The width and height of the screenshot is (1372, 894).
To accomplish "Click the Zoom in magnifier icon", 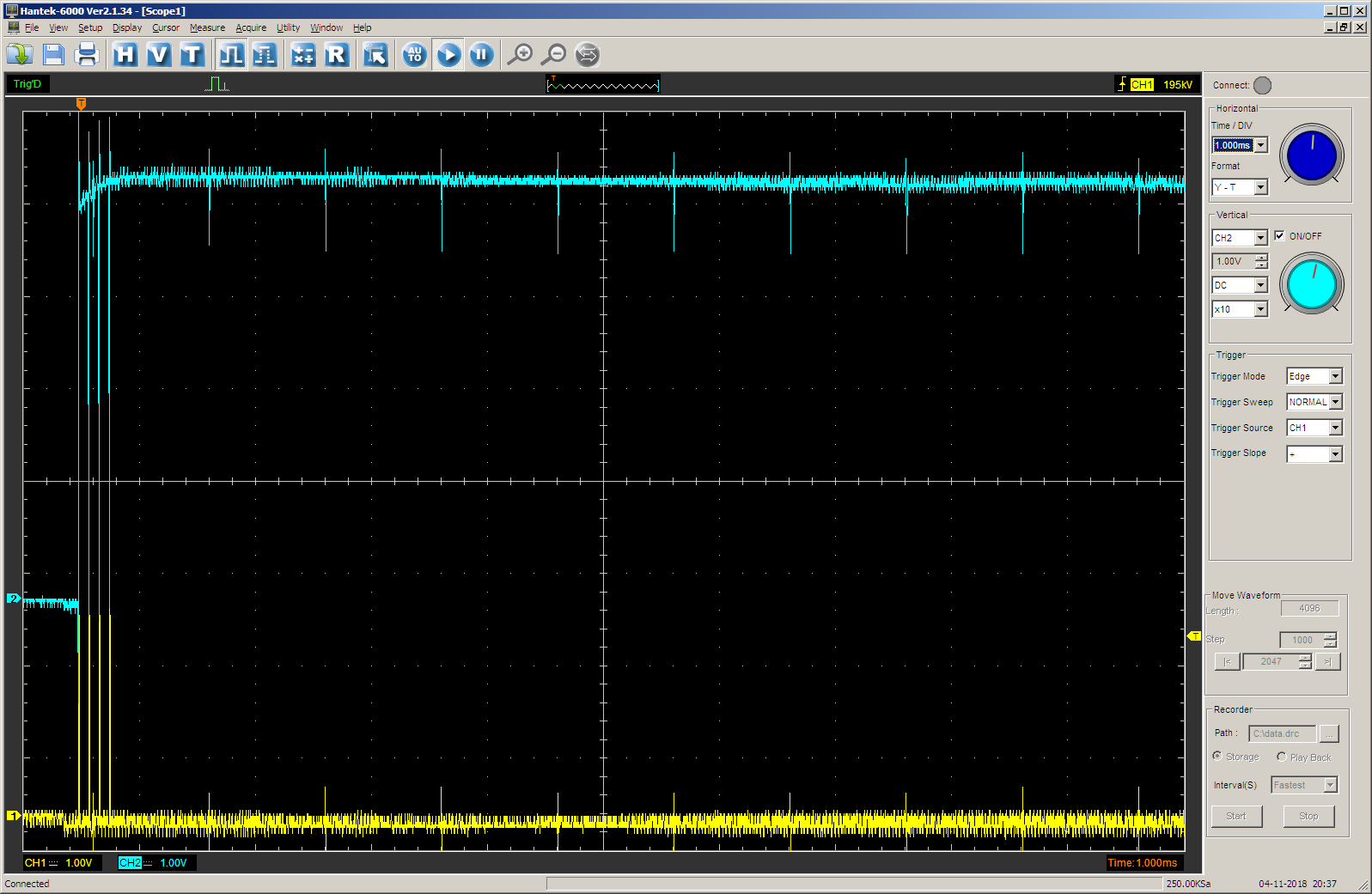I will coord(520,55).
